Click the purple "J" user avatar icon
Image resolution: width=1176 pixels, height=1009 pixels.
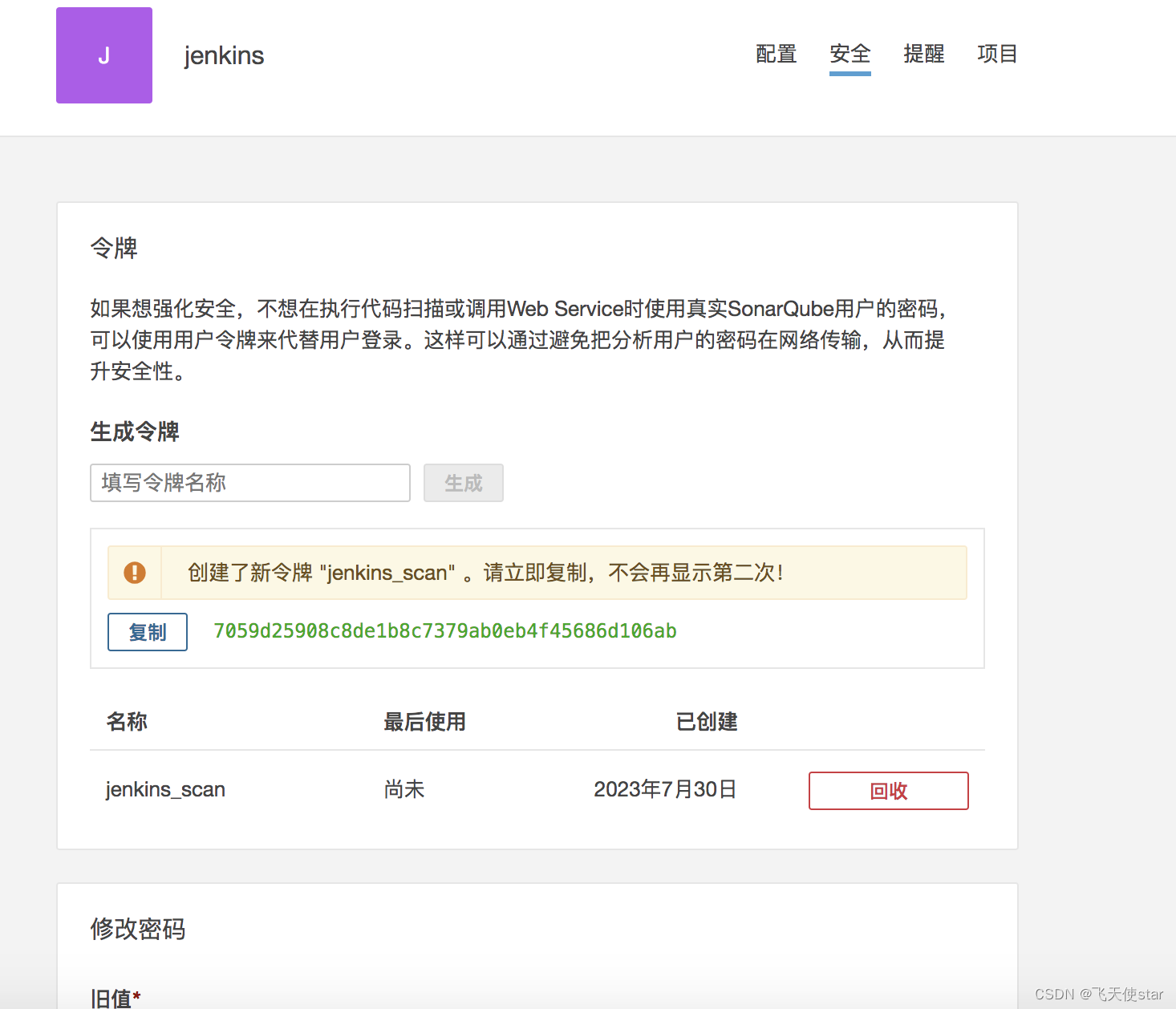tap(103, 55)
